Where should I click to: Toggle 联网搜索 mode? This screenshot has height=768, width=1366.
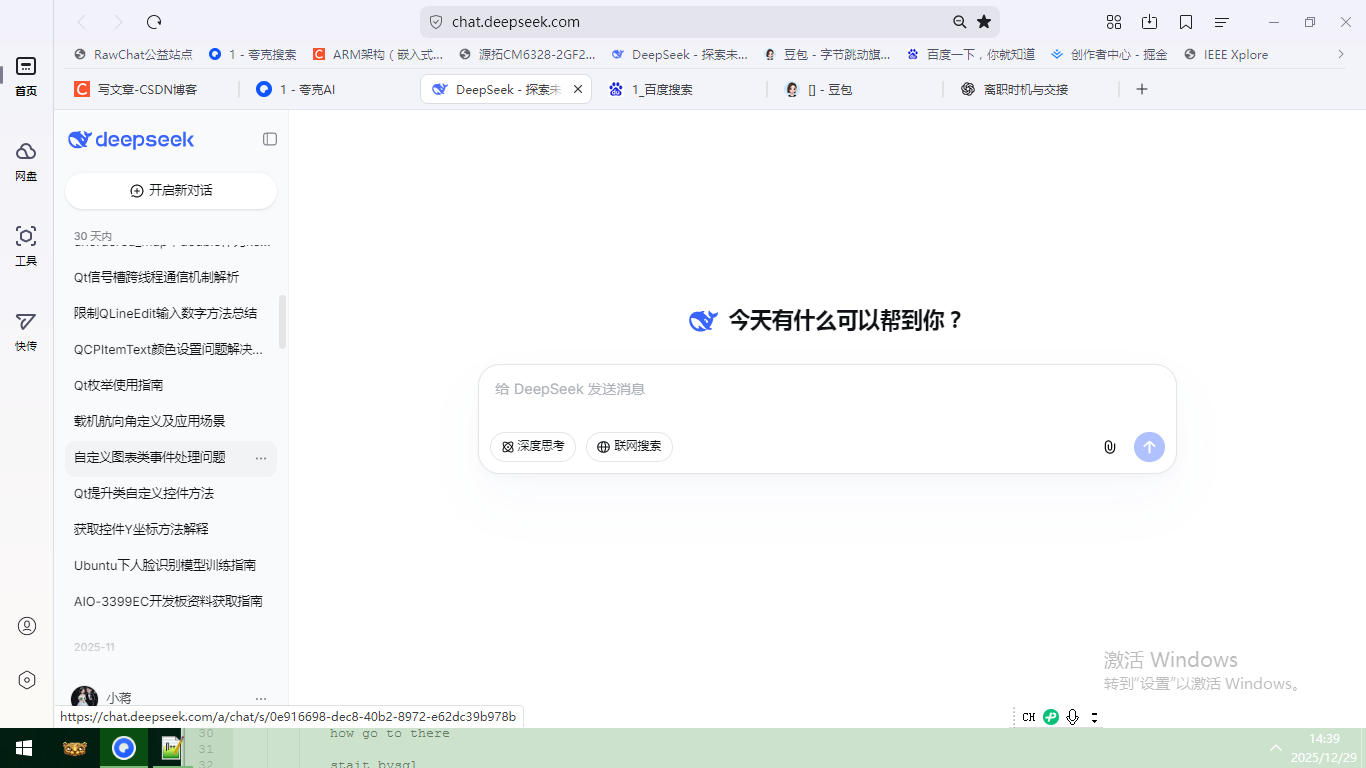point(629,446)
